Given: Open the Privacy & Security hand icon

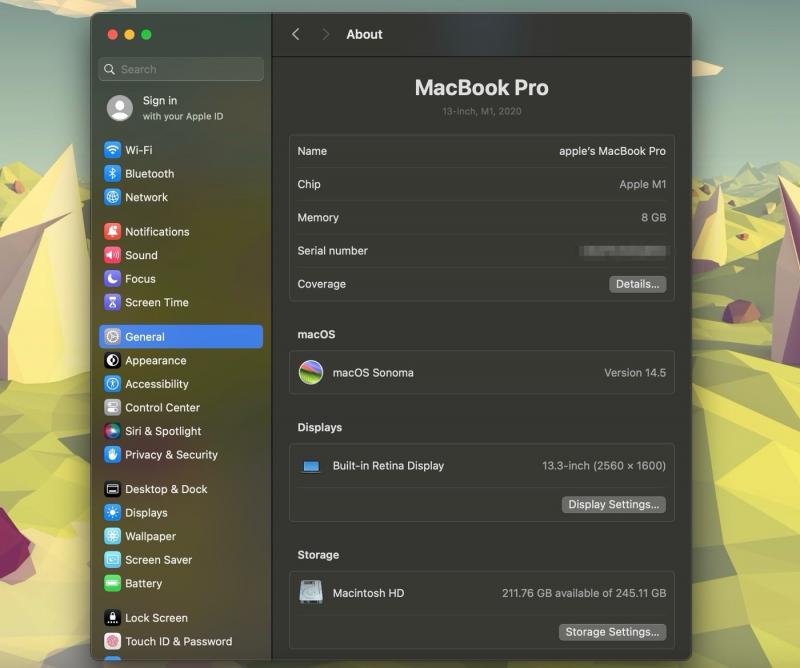Looking at the screenshot, I should (x=112, y=454).
